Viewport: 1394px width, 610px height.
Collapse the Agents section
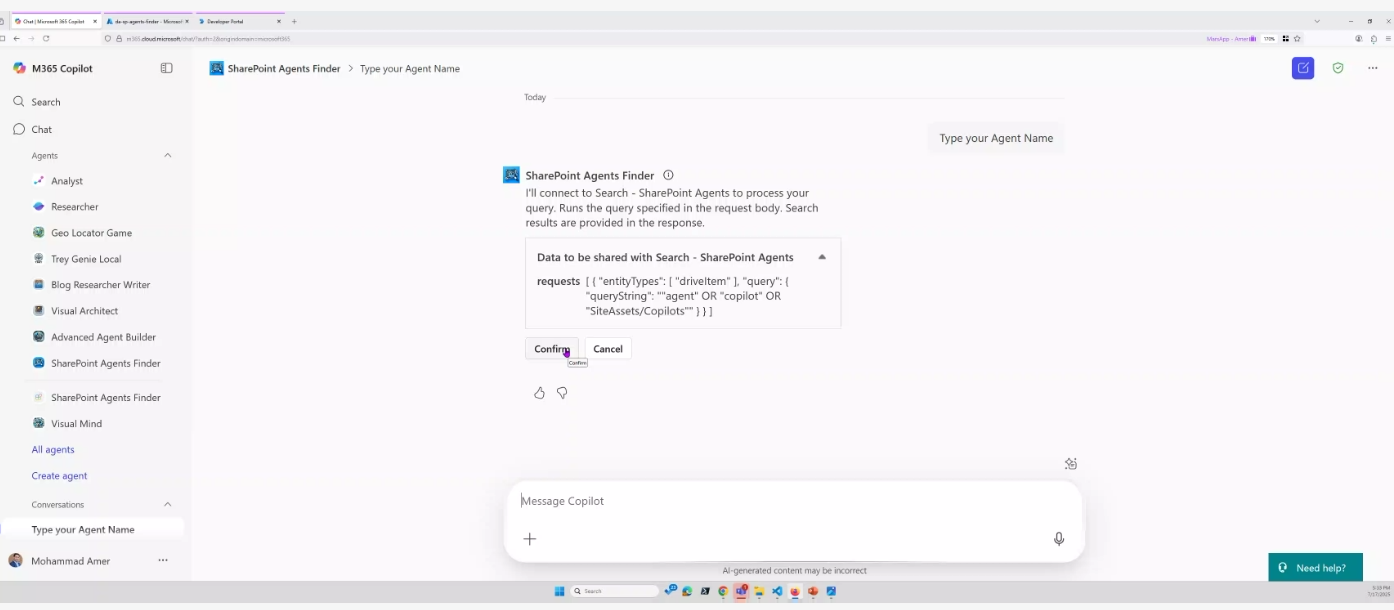tap(167, 156)
